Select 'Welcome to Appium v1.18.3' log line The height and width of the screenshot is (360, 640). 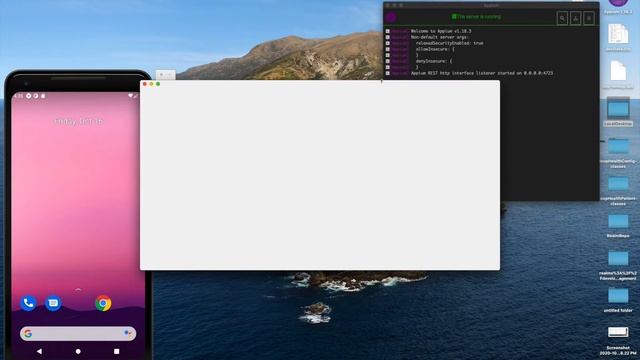[441, 31]
